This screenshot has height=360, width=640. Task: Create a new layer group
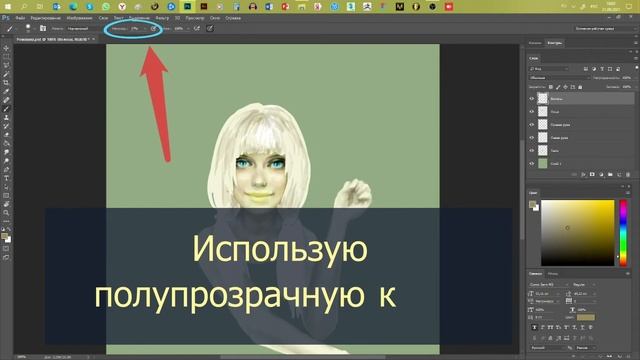coord(610,174)
